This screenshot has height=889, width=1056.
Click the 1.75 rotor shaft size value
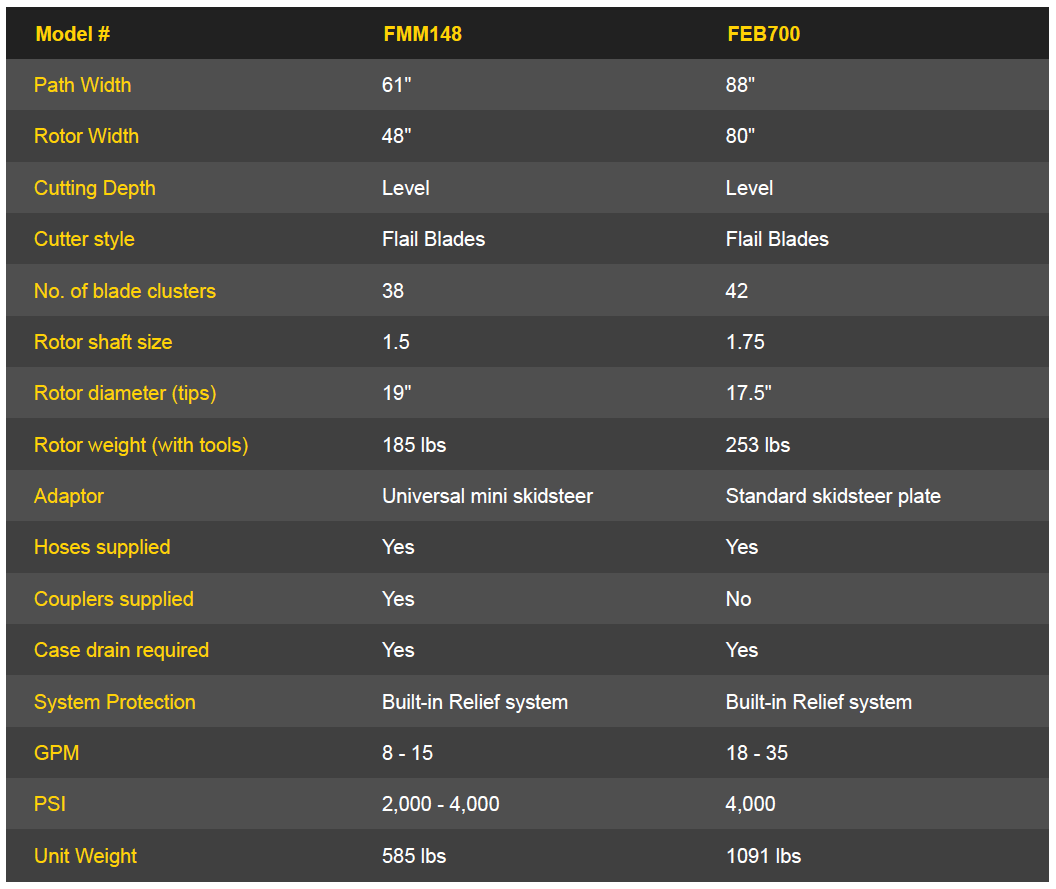click(x=745, y=342)
